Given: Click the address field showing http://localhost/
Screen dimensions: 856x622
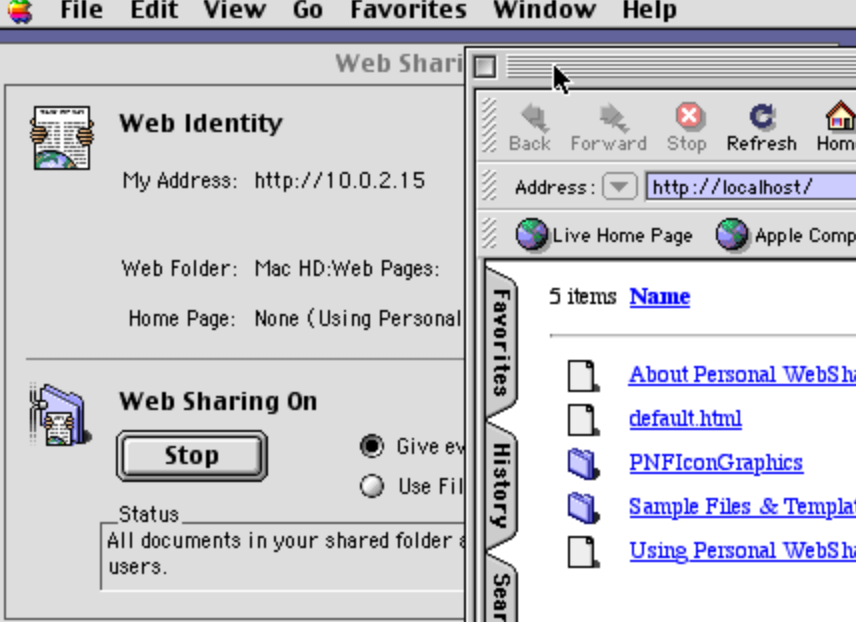Looking at the screenshot, I should point(751,187).
